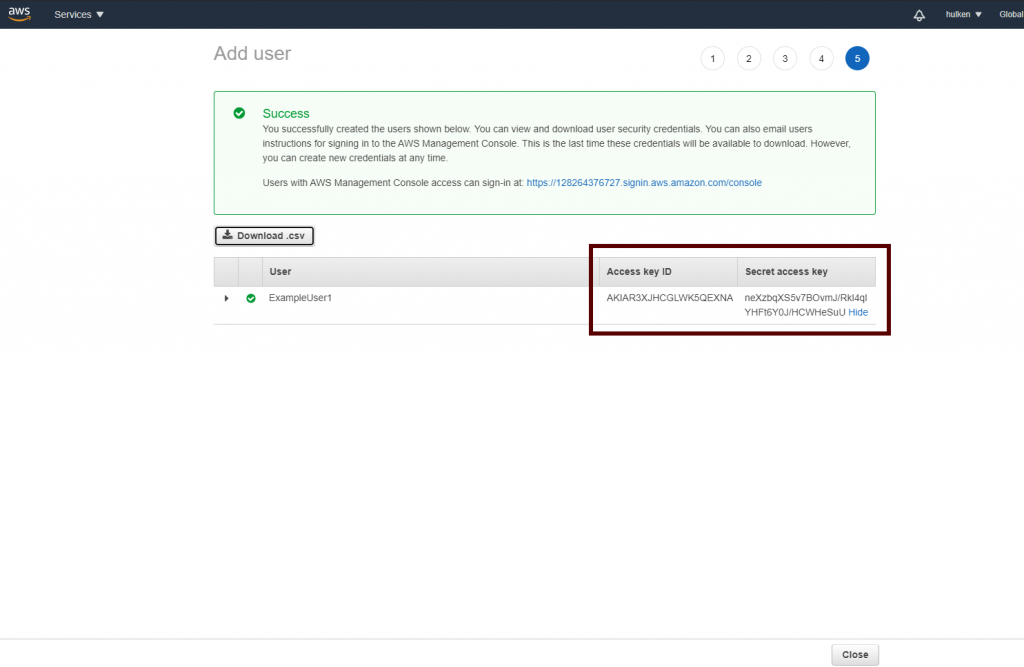
Task: Click the Access key ID value
Action: [x=669, y=298]
